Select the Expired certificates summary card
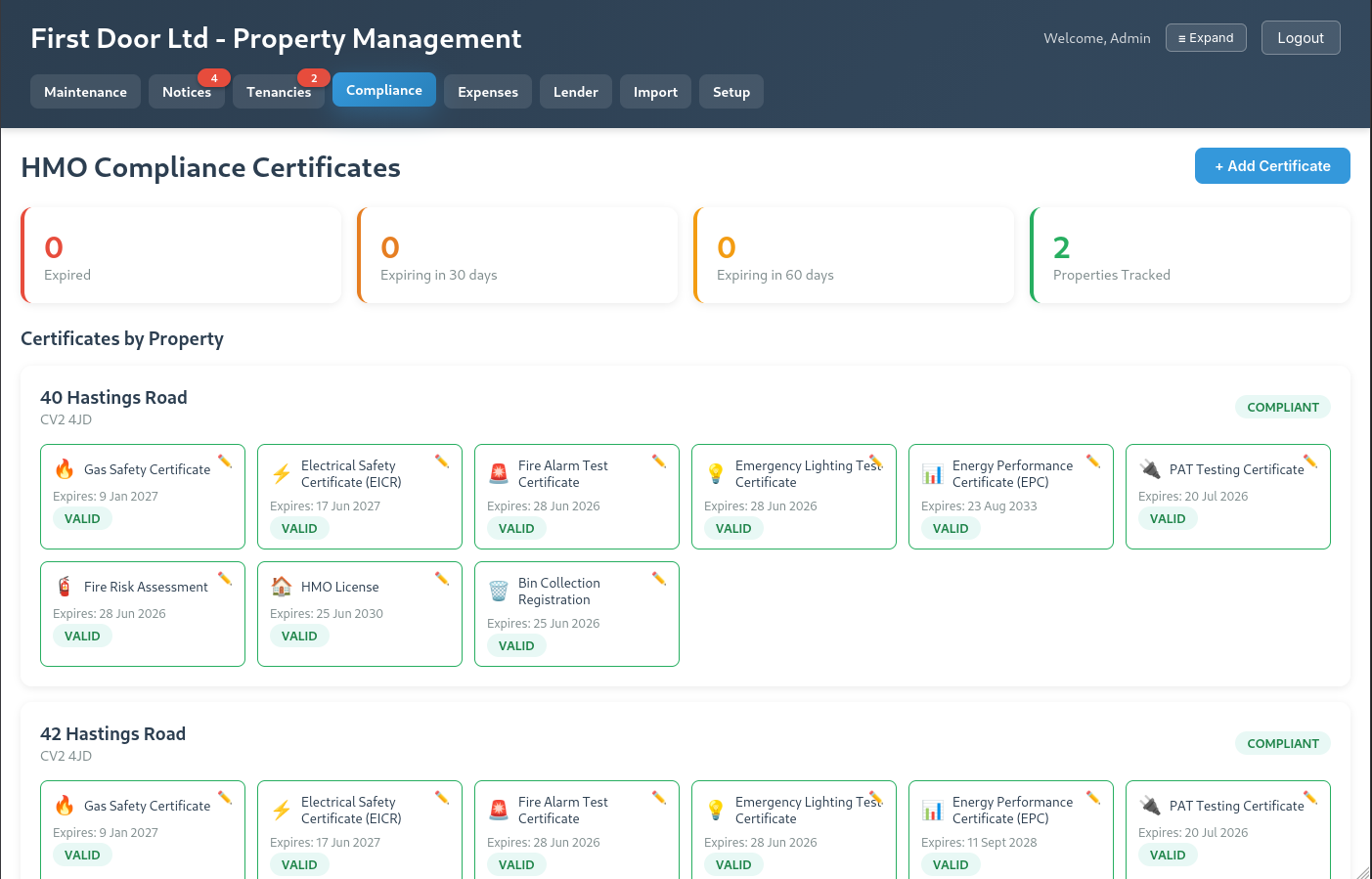Image resolution: width=1372 pixels, height=879 pixels. 181,254
